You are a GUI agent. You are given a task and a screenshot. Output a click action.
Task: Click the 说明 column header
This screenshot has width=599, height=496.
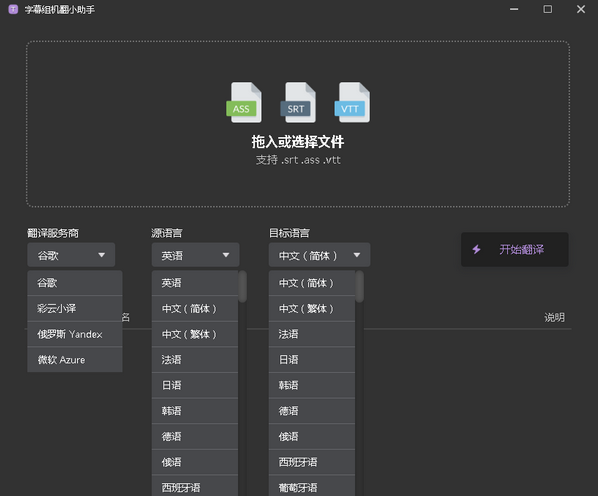coord(554,317)
